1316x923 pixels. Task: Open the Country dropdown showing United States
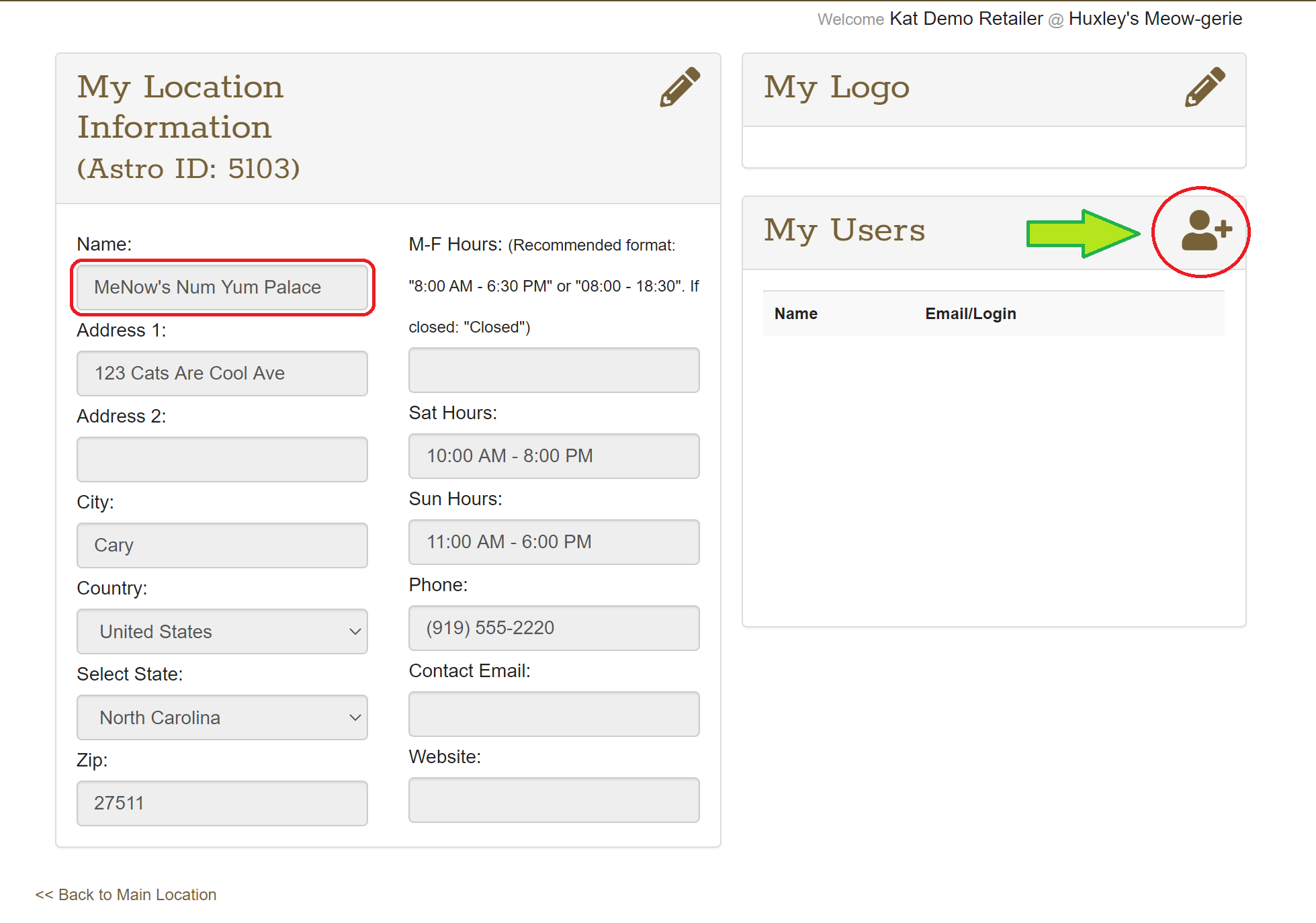[222, 631]
